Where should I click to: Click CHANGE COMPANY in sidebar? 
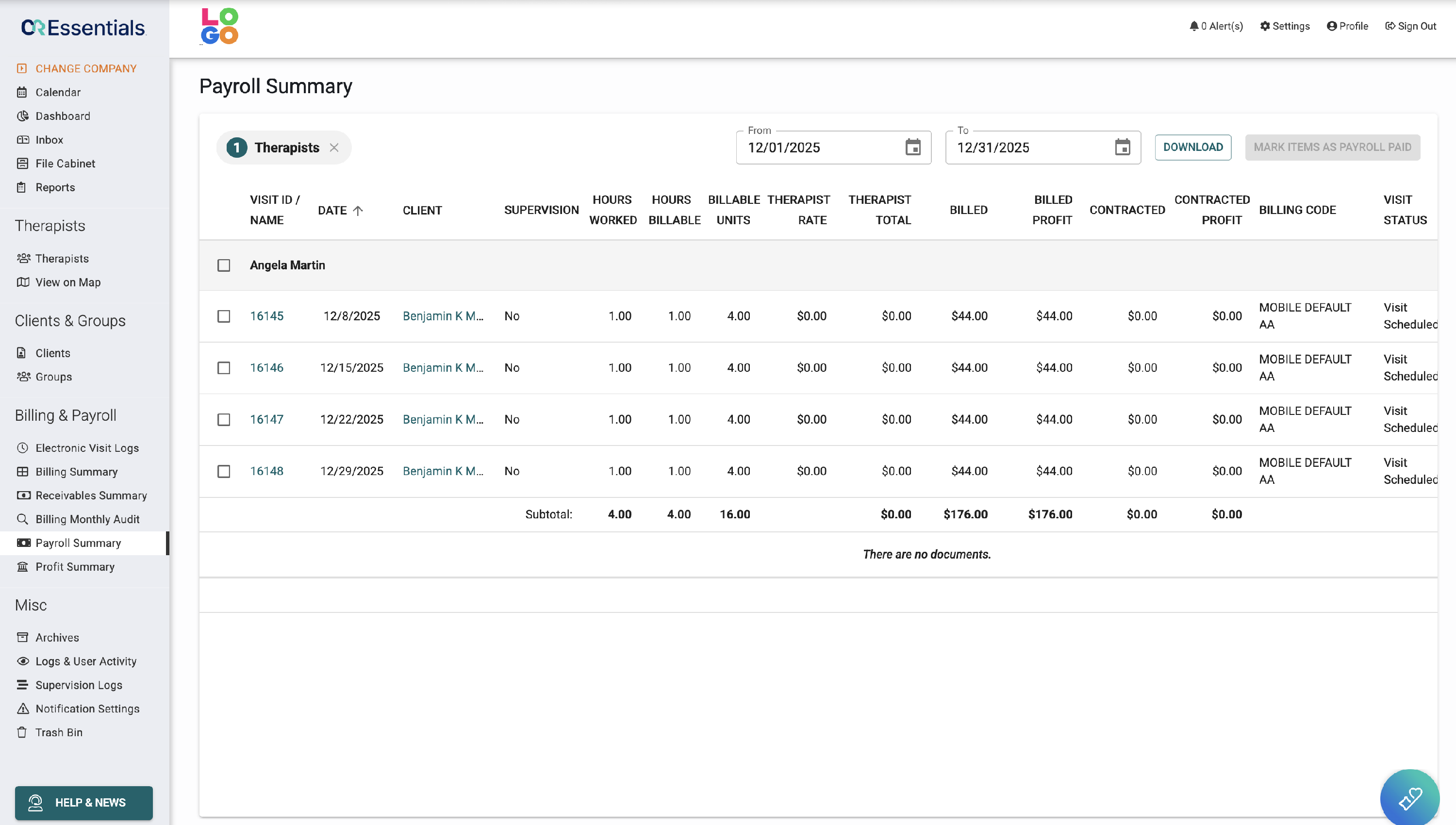coord(85,68)
